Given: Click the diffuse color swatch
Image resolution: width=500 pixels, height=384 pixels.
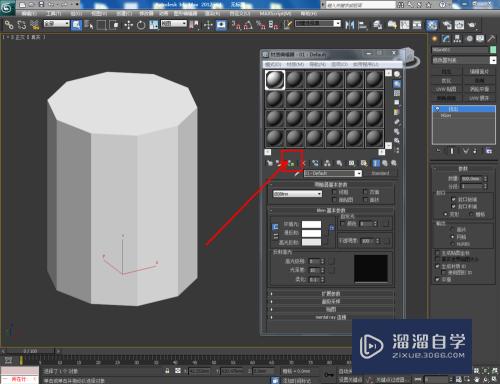Looking at the screenshot, I should point(311,233).
